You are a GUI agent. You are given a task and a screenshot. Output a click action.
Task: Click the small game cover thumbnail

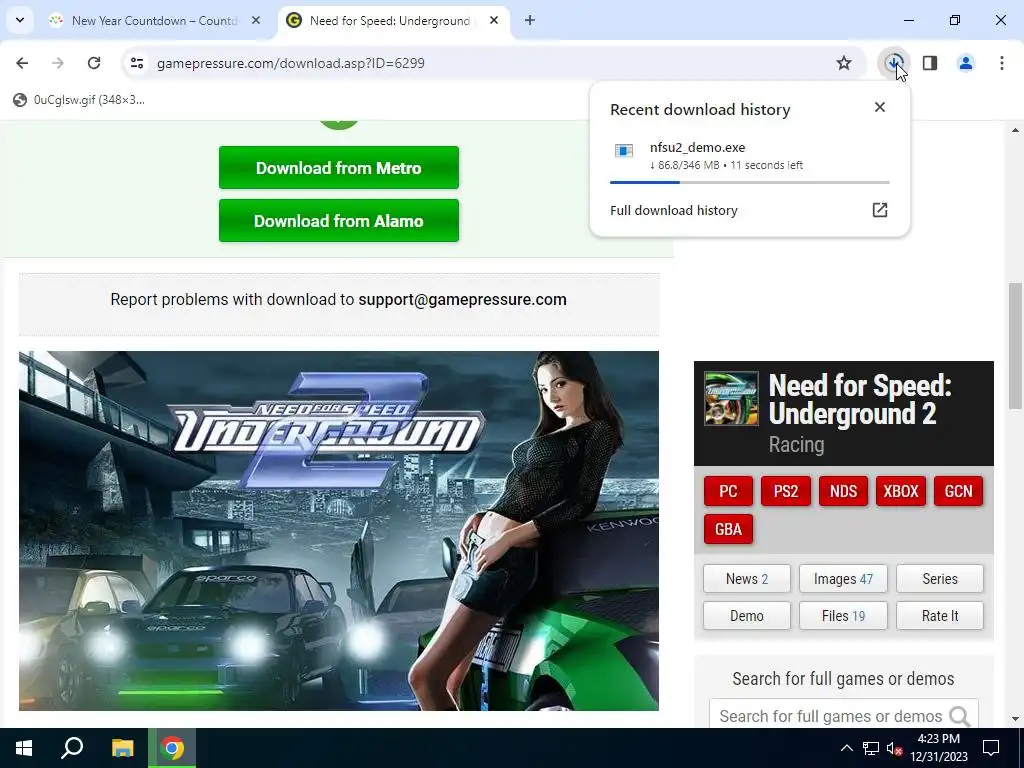point(731,398)
